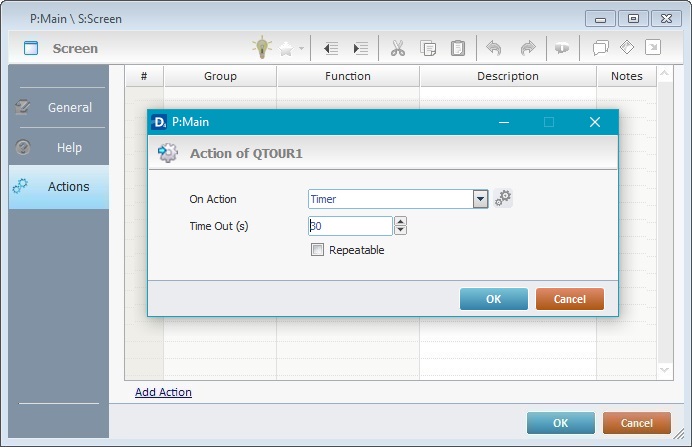
Task: Confirm with OK in Action dialog
Action: tap(493, 299)
